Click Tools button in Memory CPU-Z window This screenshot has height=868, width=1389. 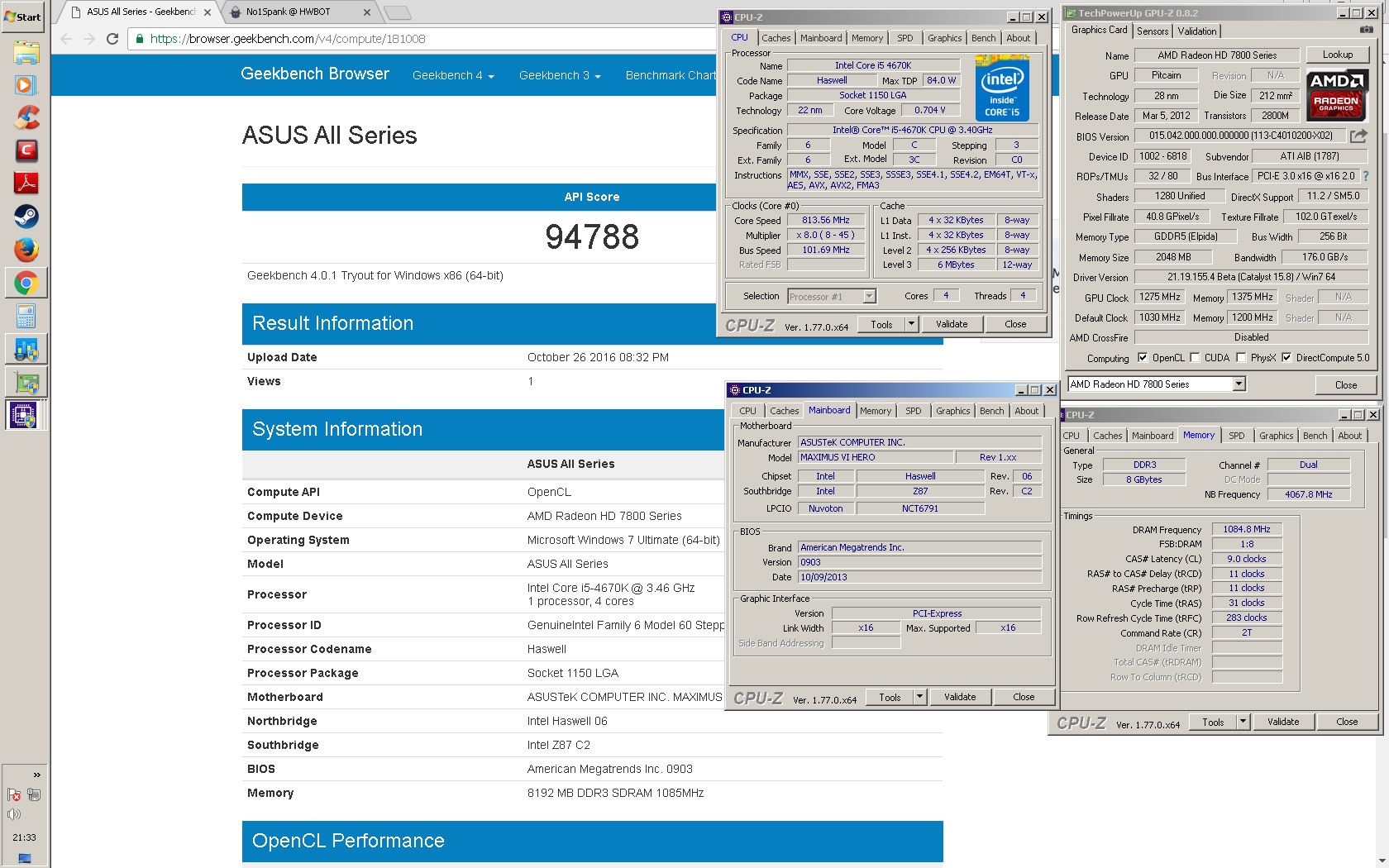1213,722
